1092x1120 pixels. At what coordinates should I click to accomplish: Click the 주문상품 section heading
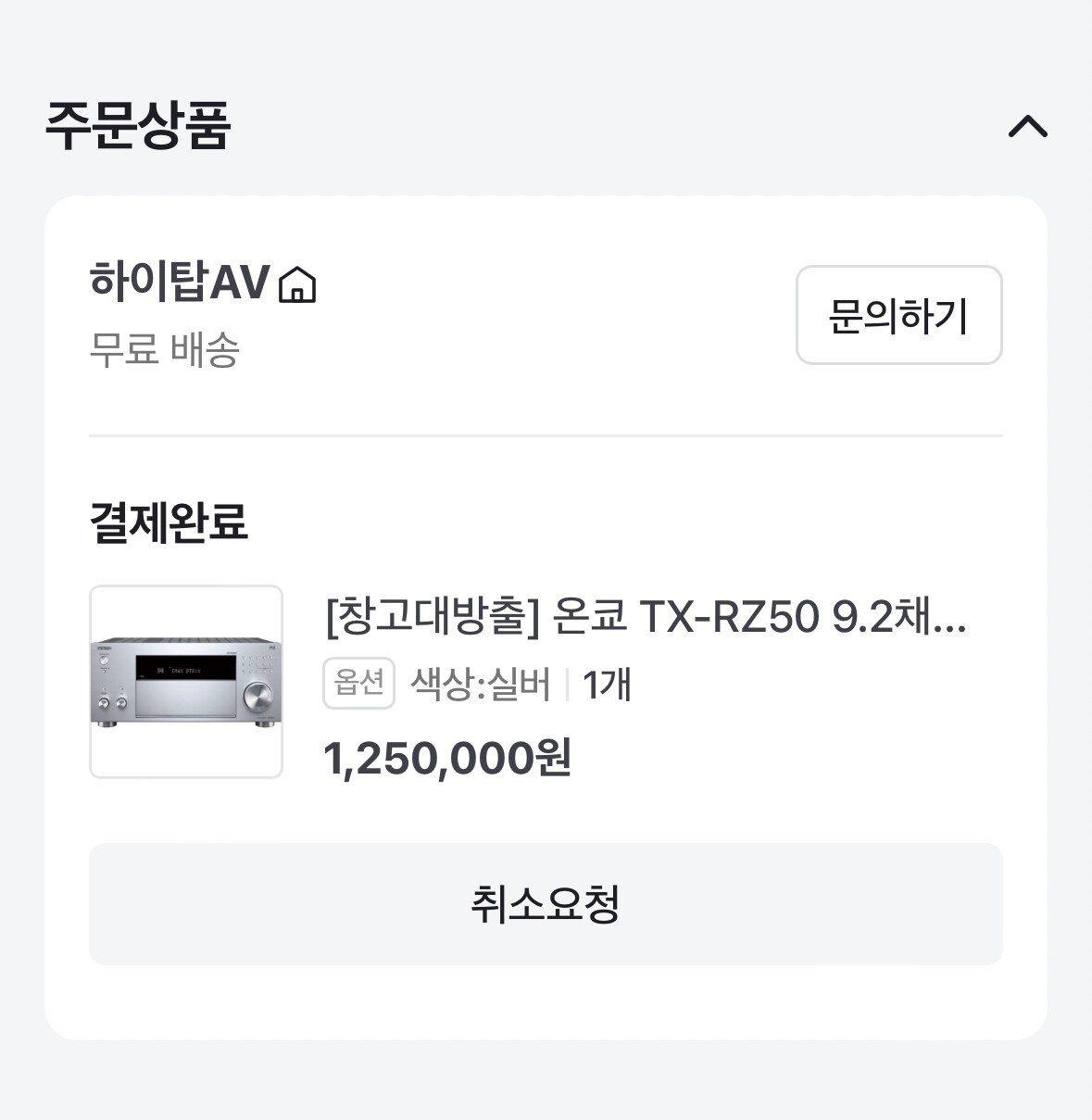(138, 126)
